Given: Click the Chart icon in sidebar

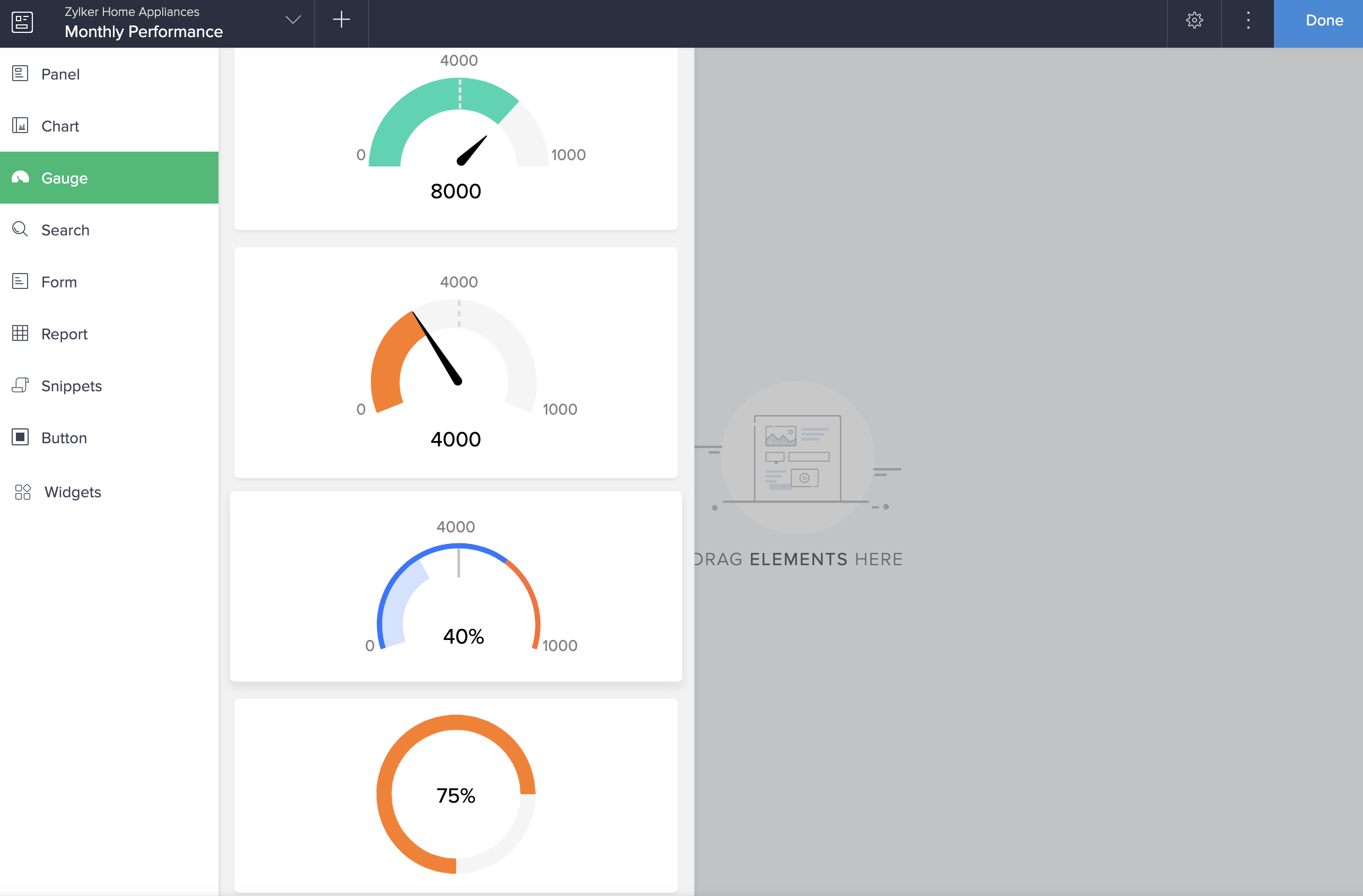Looking at the screenshot, I should coord(20,125).
